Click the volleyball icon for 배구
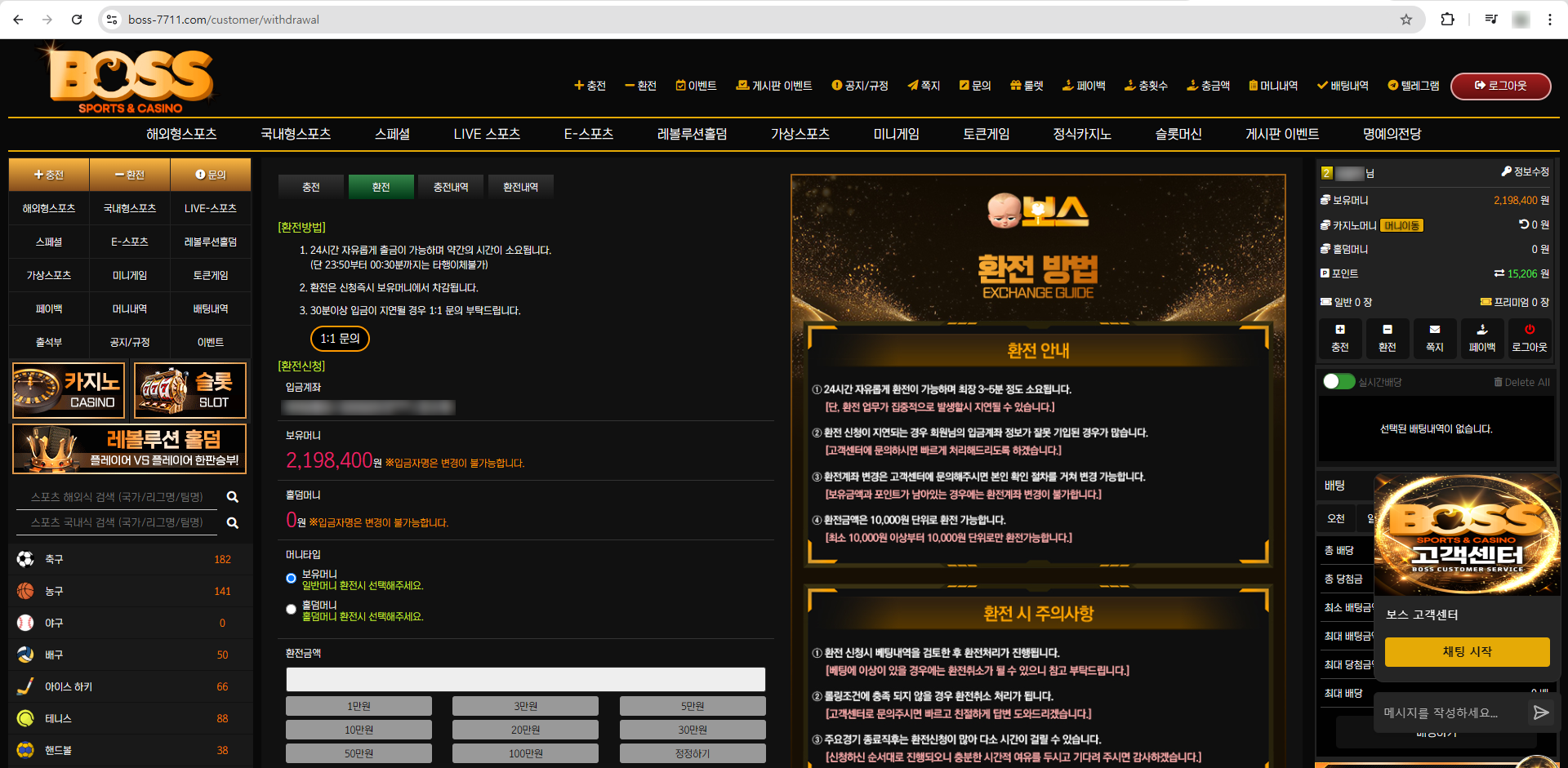The image size is (1568, 768). tap(25, 655)
